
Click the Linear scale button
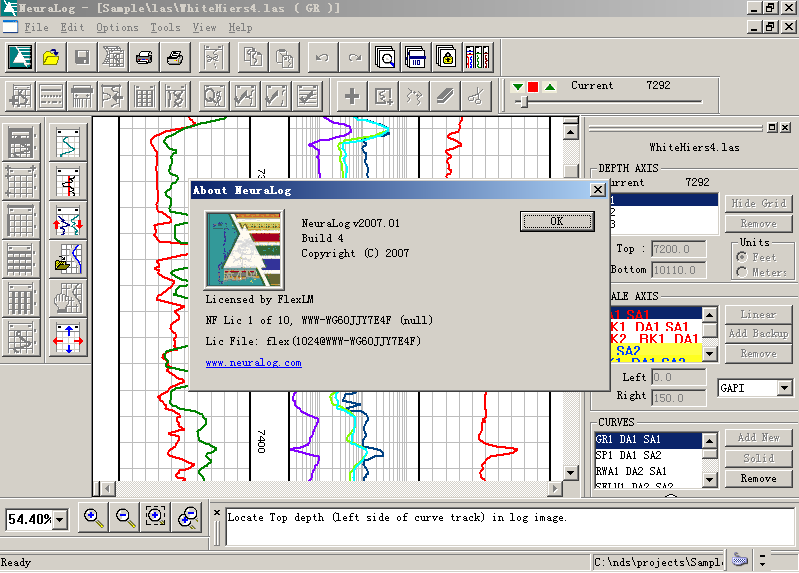[x=759, y=315]
